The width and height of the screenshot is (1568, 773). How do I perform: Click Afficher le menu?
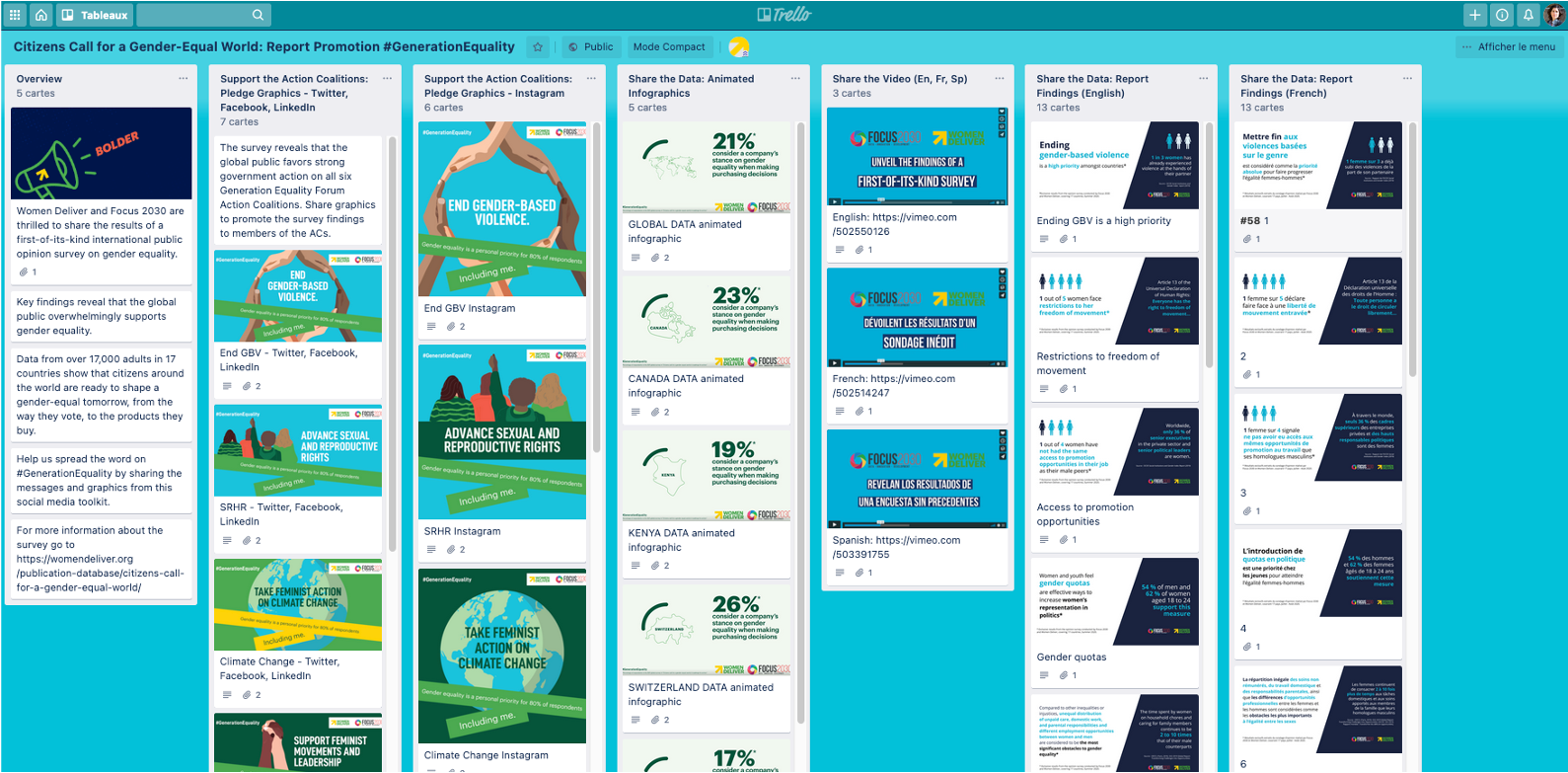[1508, 46]
